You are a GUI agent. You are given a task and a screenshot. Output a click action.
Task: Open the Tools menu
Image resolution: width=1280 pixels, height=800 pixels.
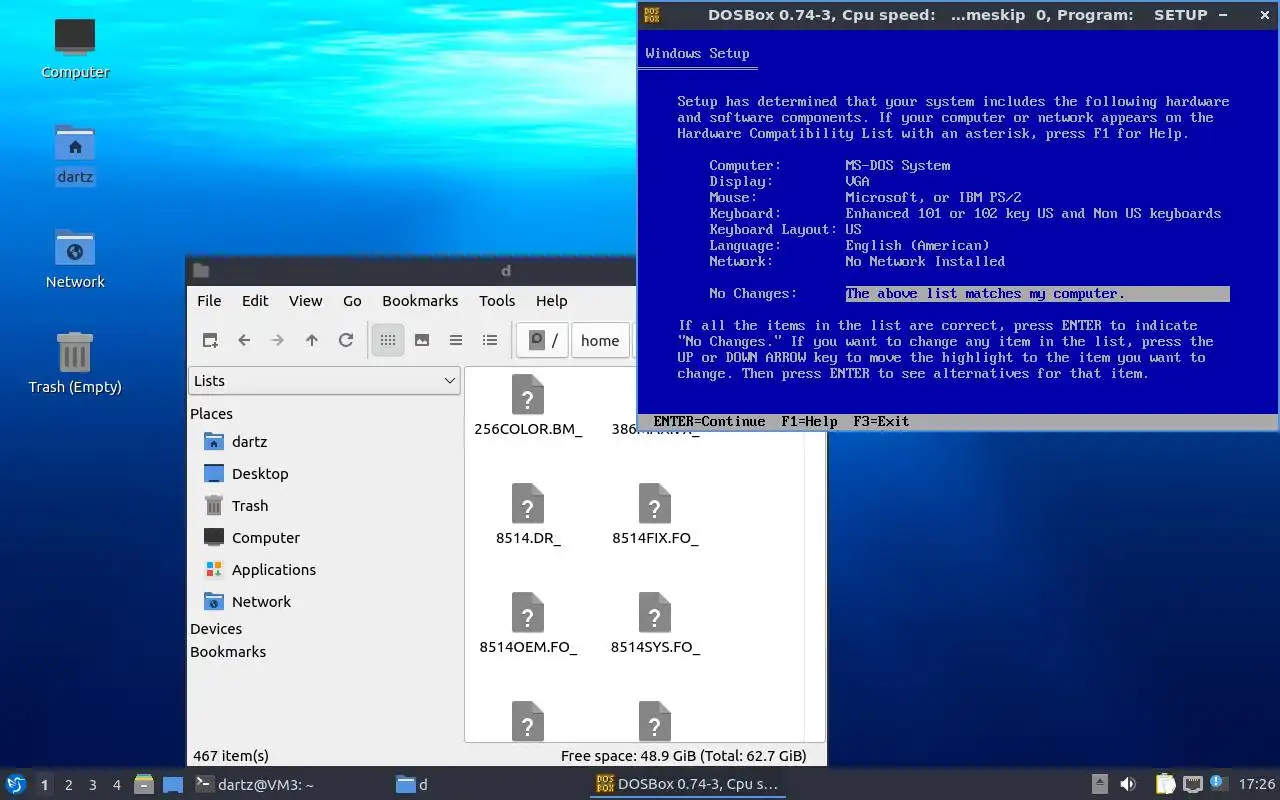(497, 300)
